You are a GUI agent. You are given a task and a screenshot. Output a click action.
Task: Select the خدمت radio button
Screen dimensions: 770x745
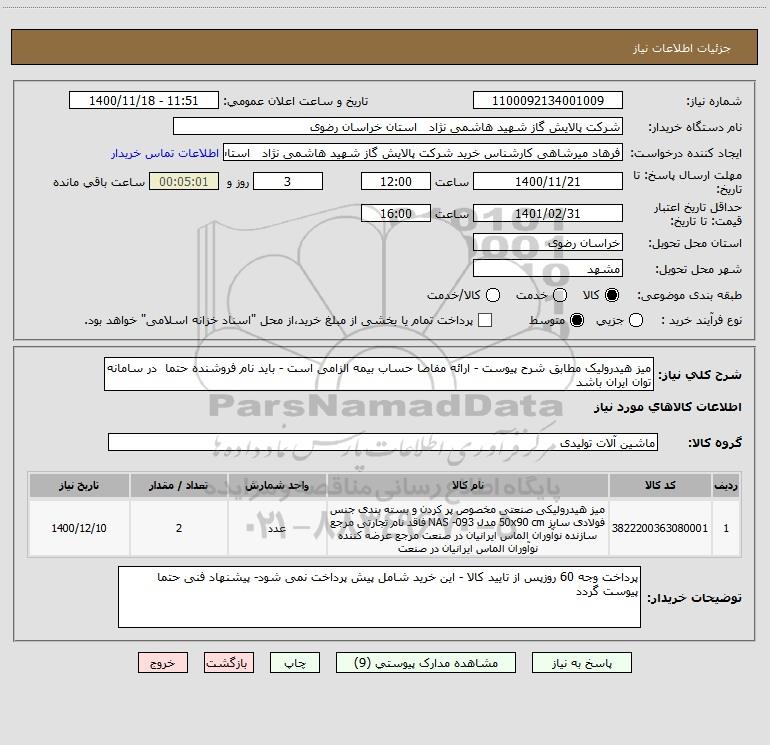560,295
